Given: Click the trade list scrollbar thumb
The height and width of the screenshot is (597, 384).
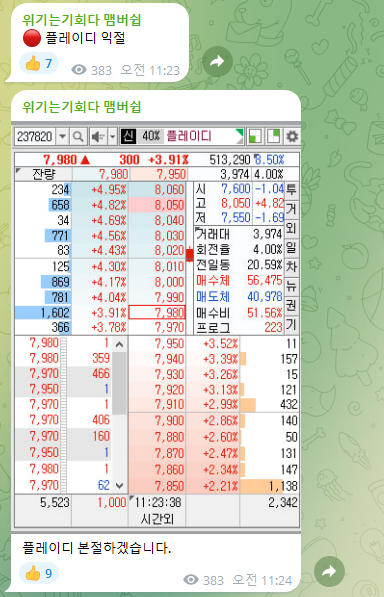Looking at the screenshot, I should 120,383.
